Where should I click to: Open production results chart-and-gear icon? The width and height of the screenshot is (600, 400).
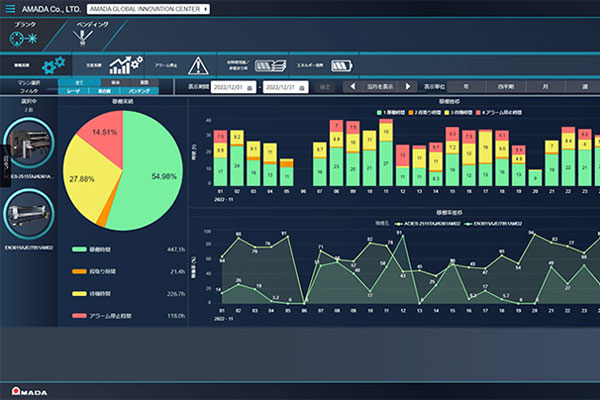point(126,65)
